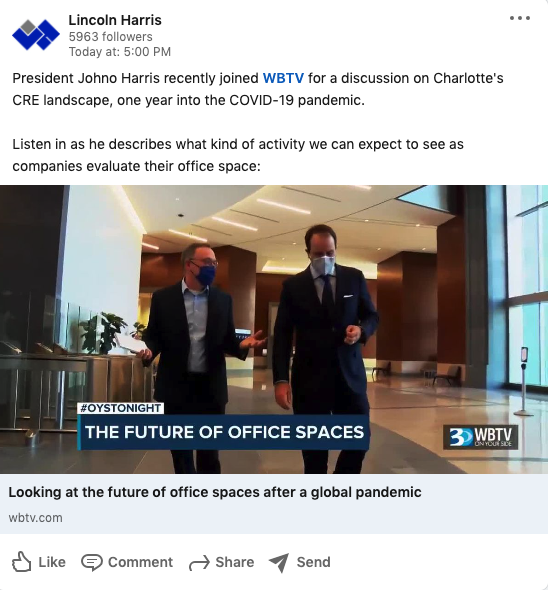Click the 'Comment' text label

pyautogui.click(x=140, y=562)
